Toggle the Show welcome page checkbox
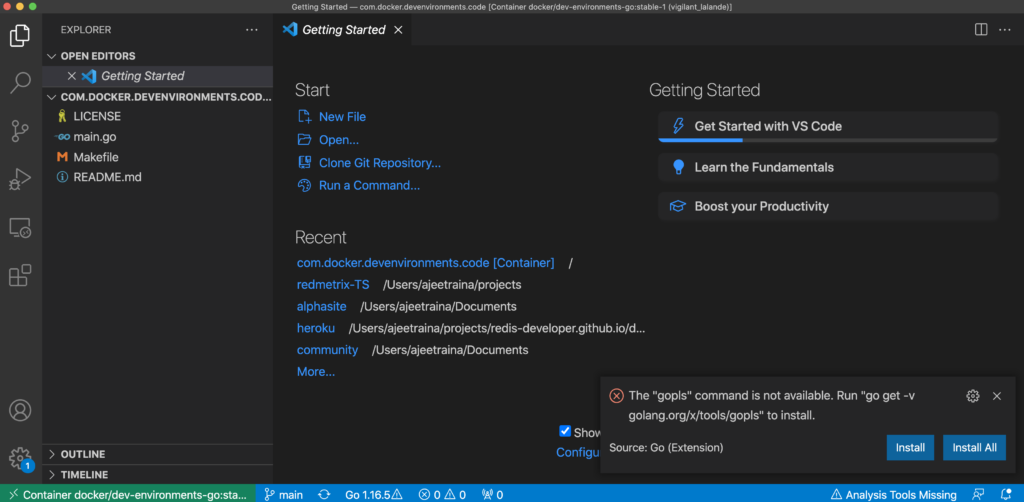This screenshot has width=1024, height=502. (565, 432)
